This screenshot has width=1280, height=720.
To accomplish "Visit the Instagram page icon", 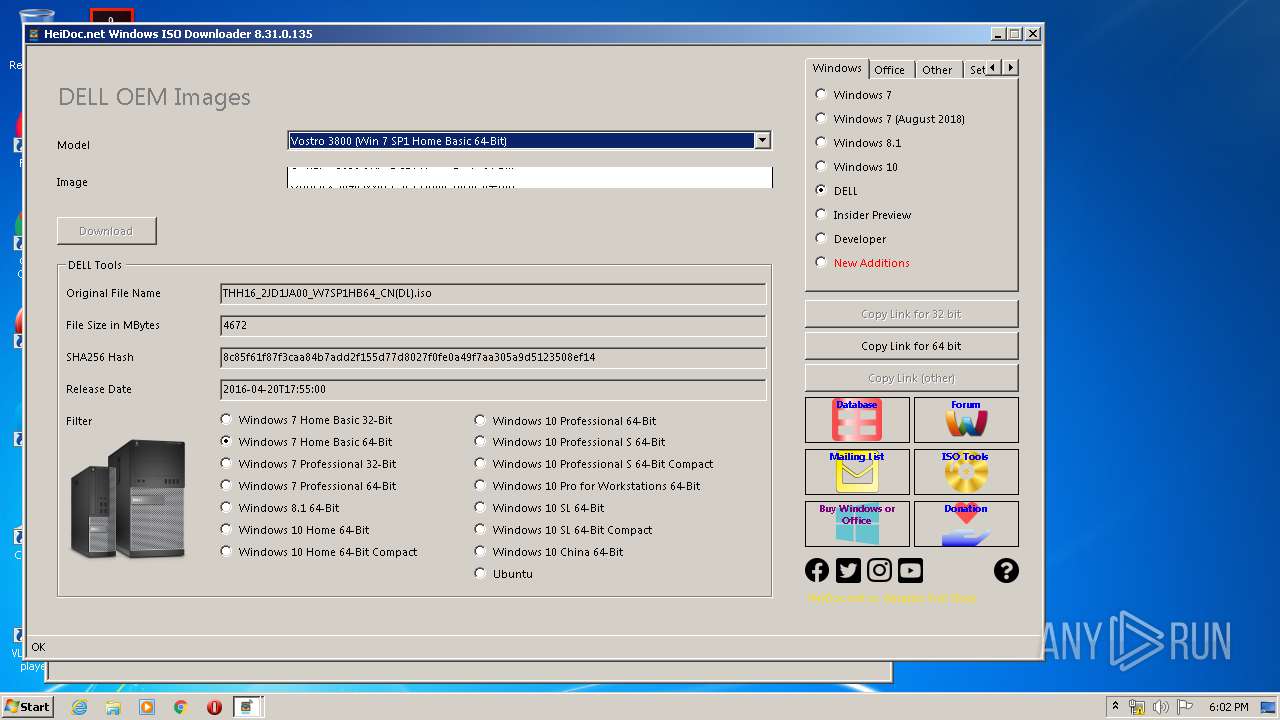I will point(879,570).
